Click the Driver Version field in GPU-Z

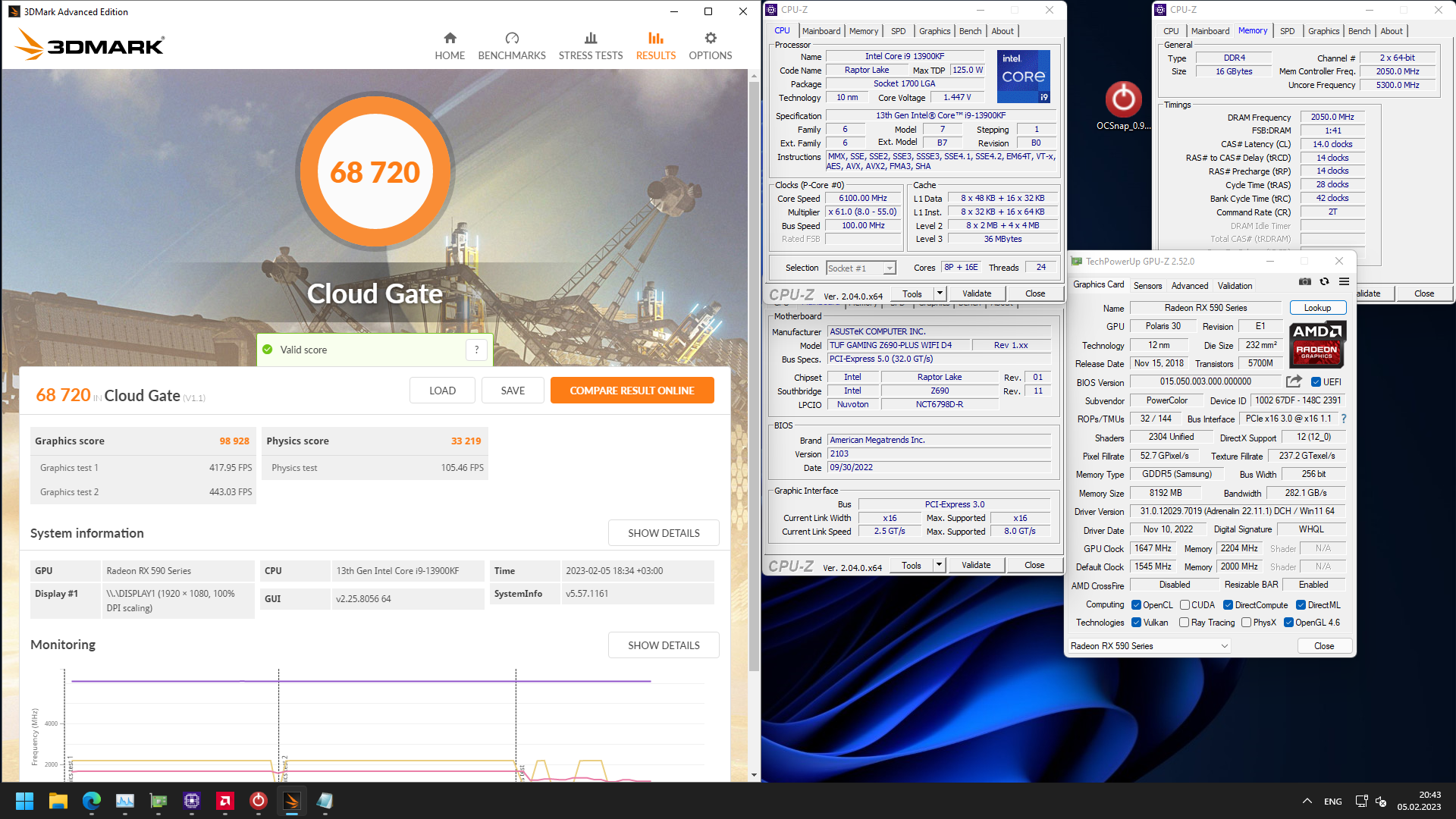pos(1238,511)
